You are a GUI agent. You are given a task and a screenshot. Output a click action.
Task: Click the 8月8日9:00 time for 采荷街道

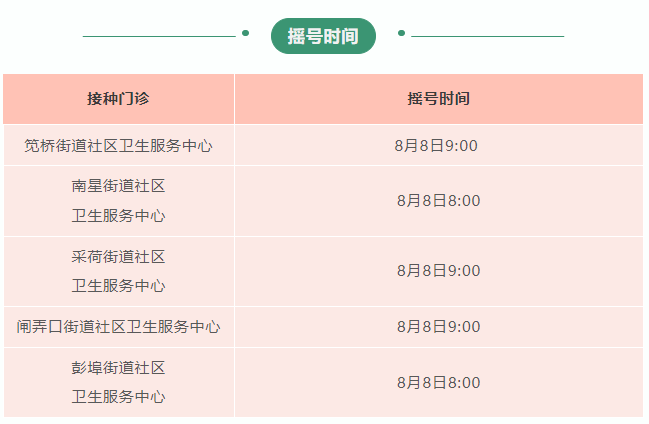coord(439,271)
